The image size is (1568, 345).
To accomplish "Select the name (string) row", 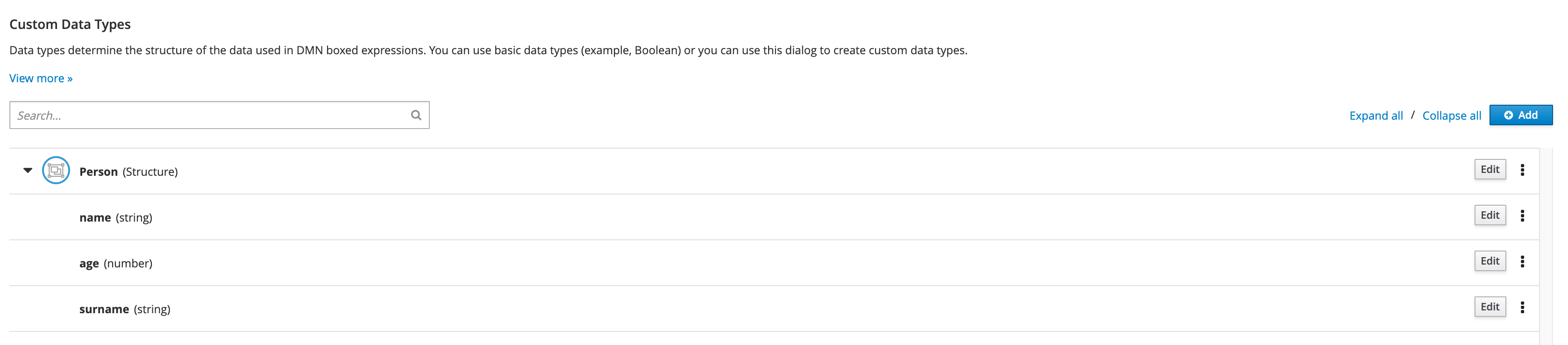I will [x=116, y=217].
